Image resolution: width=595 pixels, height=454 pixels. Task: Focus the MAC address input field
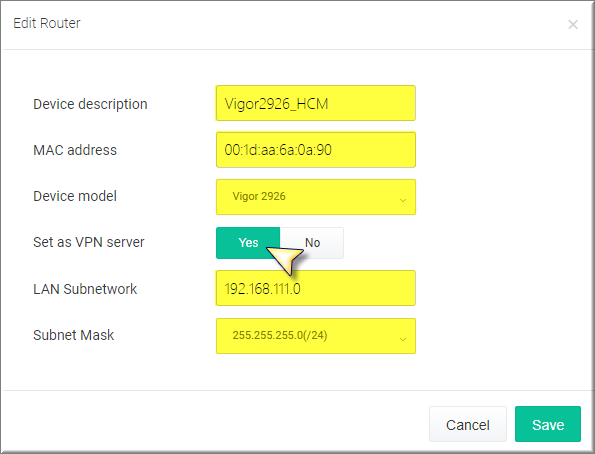[316, 150]
